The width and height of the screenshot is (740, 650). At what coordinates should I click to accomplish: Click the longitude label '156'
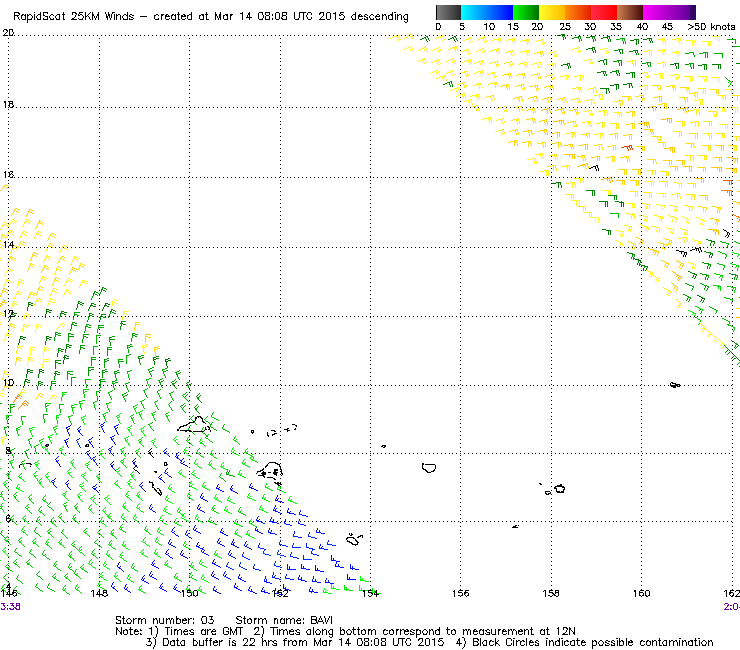point(461,593)
